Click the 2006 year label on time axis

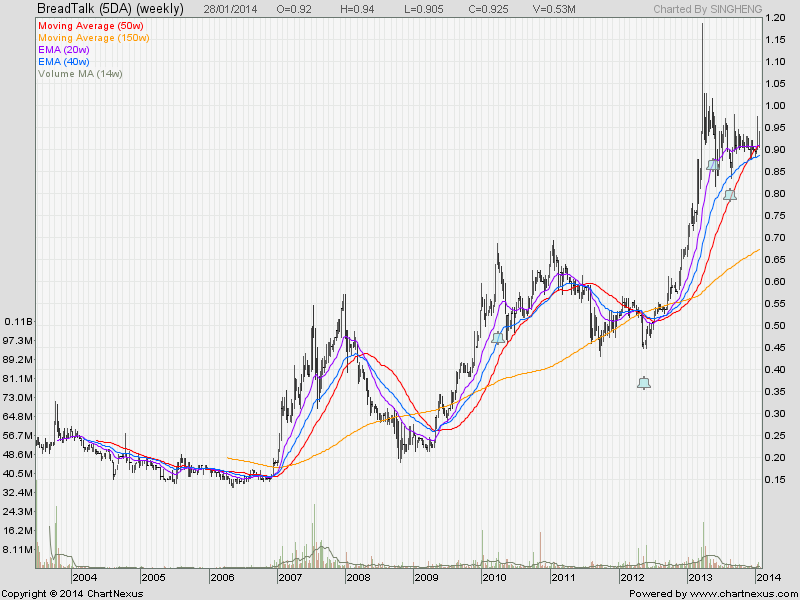(x=222, y=577)
